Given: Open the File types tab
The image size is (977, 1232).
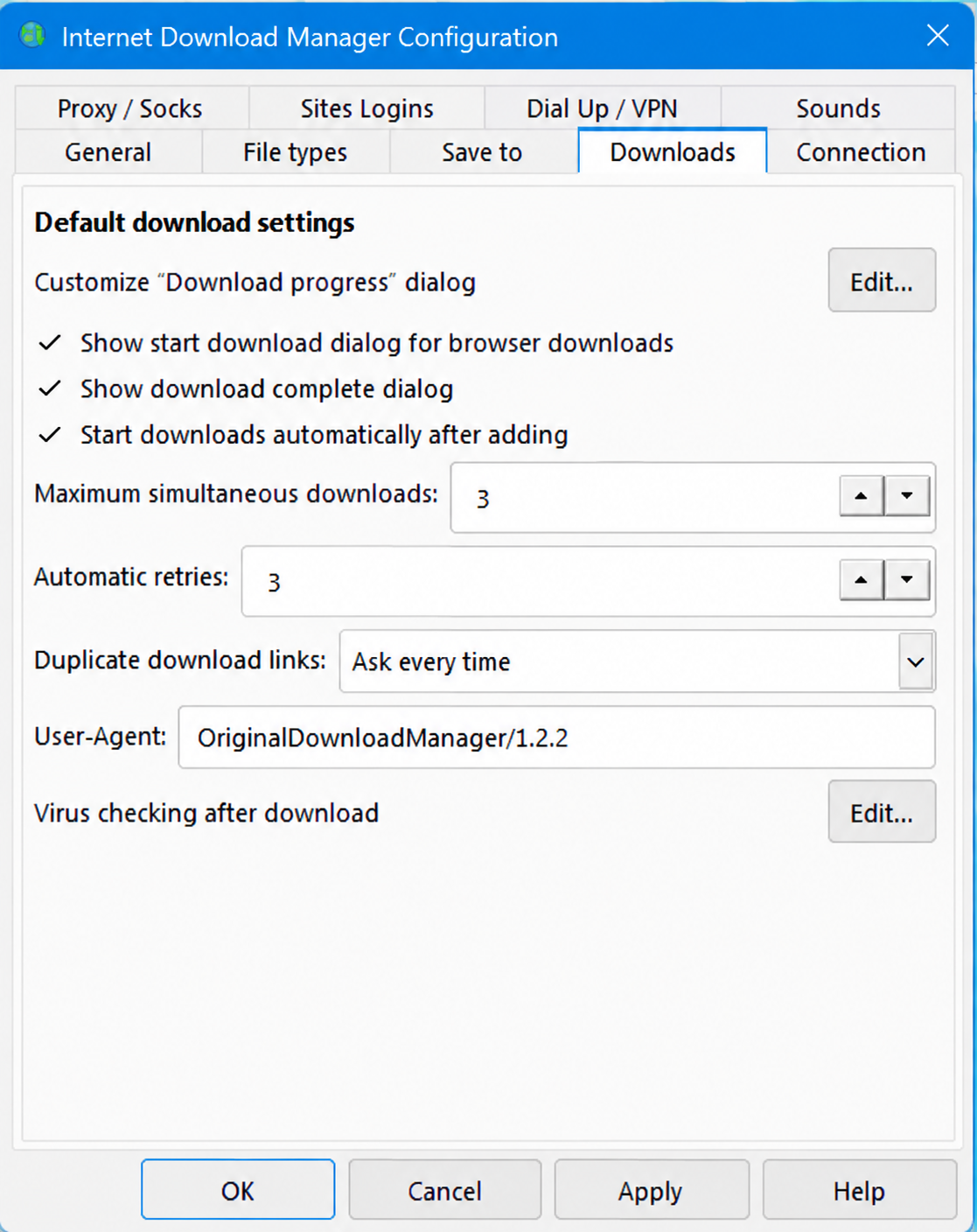Looking at the screenshot, I should click(x=296, y=152).
